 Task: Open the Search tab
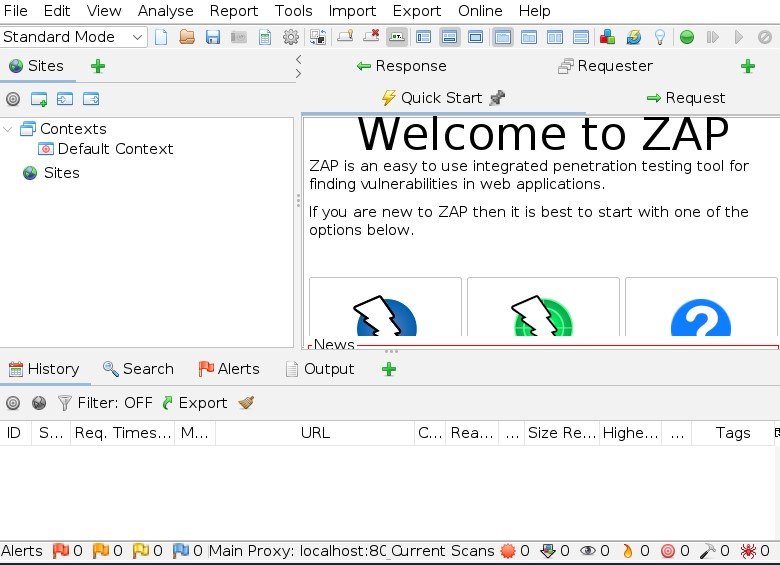pyautogui.click(x=138, y=369)
